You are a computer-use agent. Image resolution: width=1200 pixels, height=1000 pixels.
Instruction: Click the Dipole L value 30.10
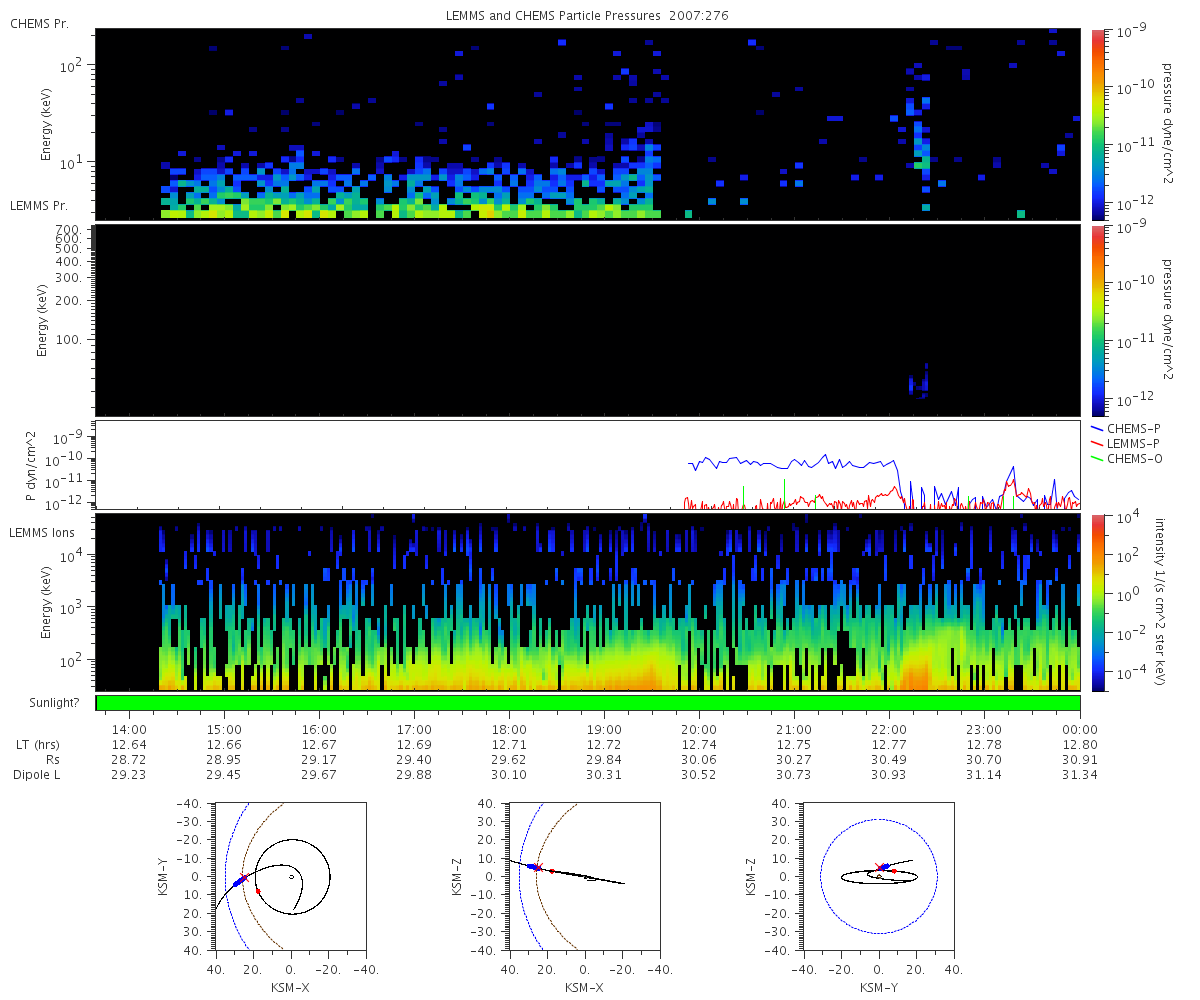[509, 775]
